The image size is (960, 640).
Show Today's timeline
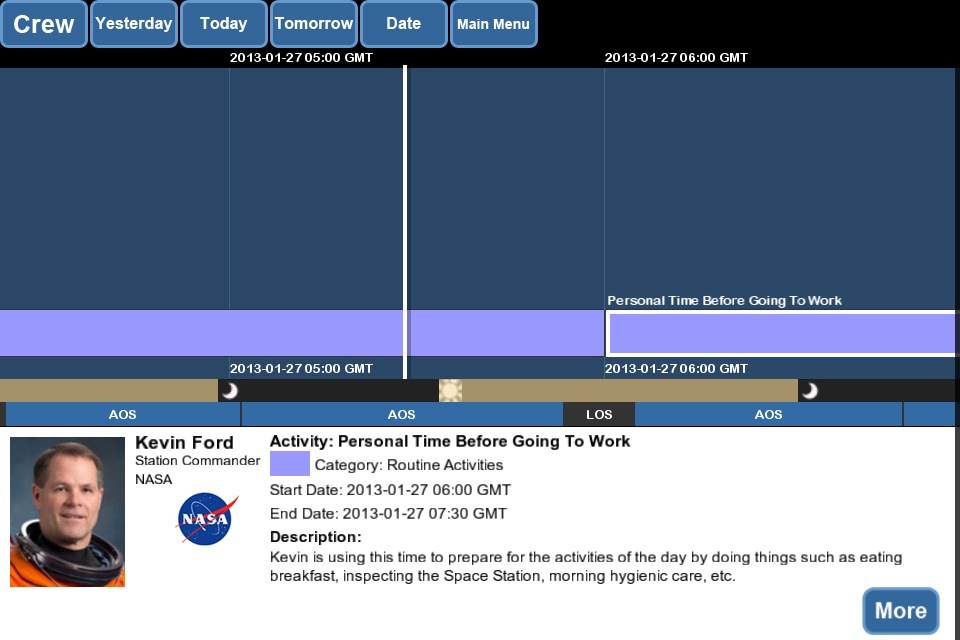click(223, 24)
